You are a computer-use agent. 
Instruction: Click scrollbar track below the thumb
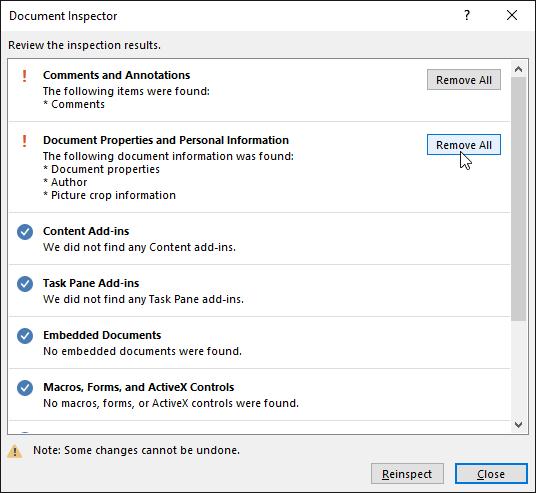[519, 369]
